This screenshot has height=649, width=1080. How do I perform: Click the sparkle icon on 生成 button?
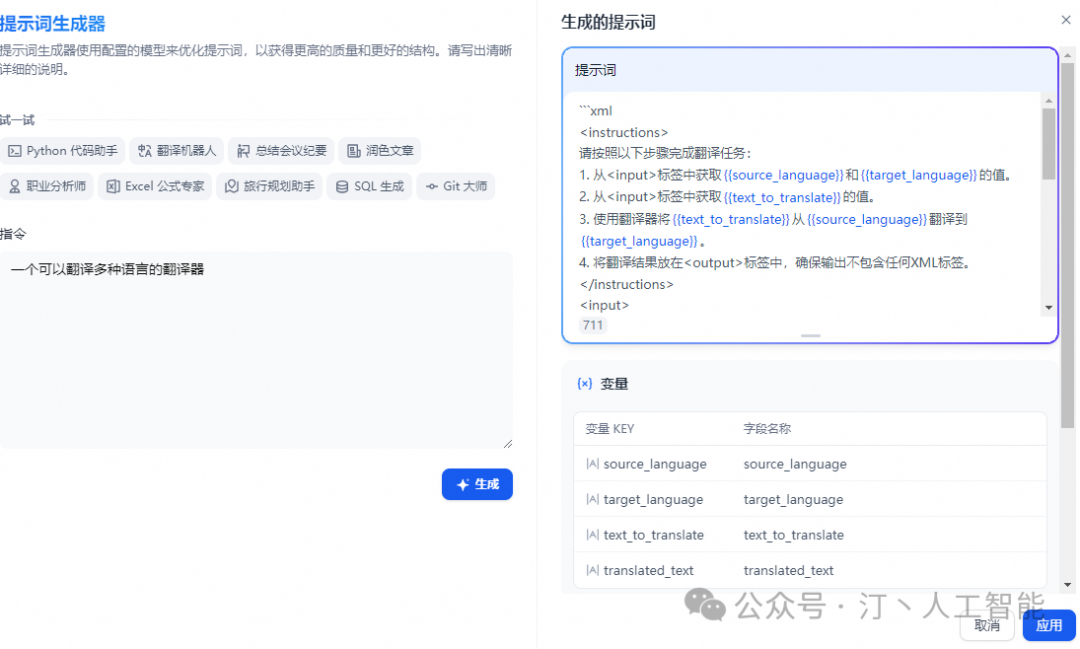pyautogui.click(x=463, y=484)
